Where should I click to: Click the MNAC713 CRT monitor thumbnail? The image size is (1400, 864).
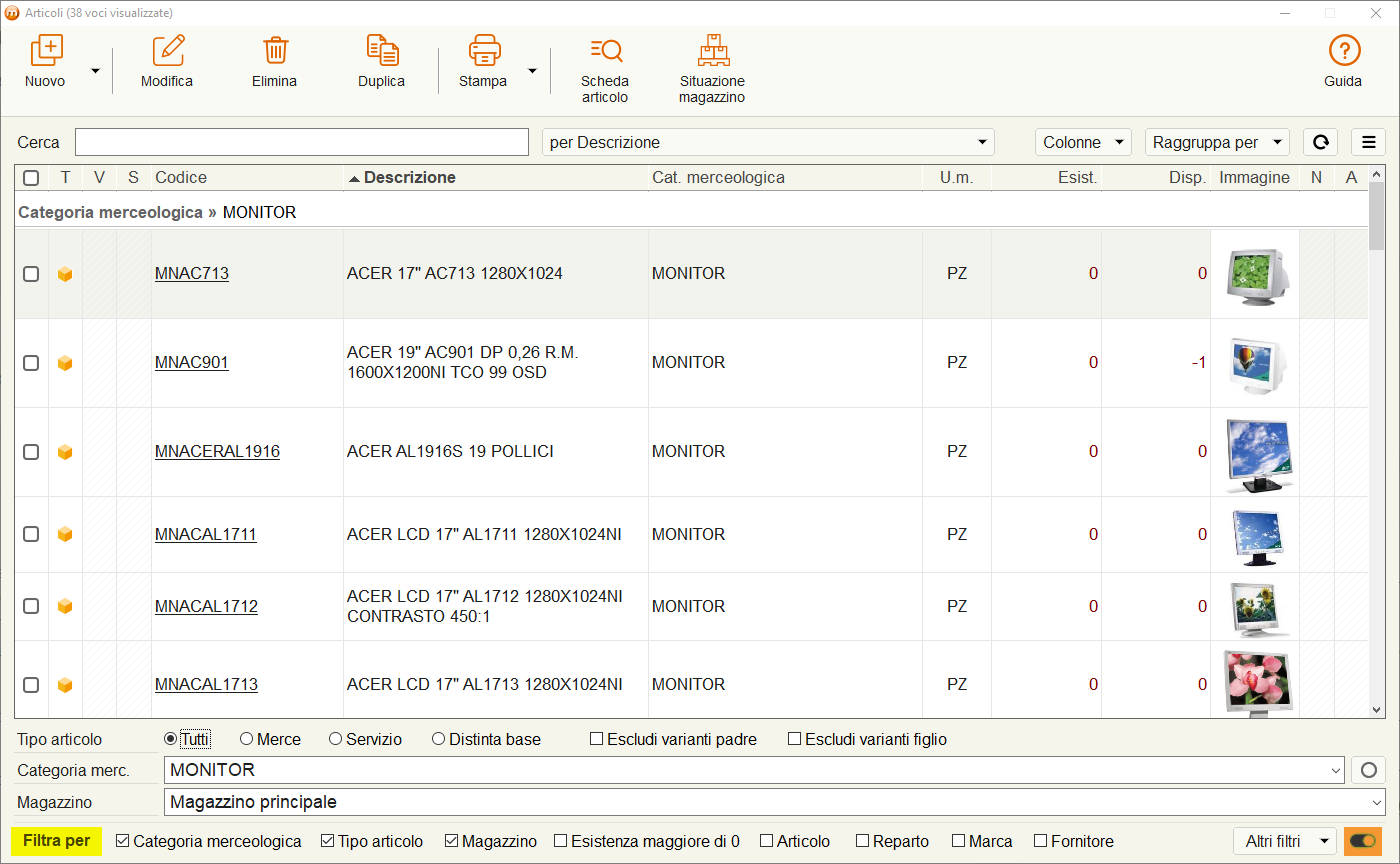point(1255,274)
